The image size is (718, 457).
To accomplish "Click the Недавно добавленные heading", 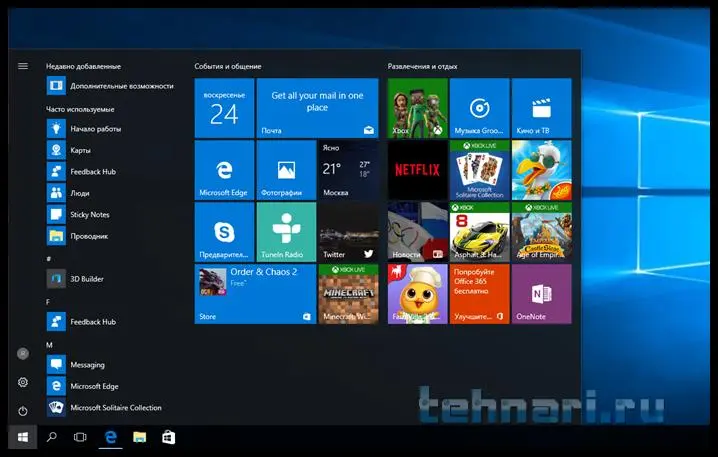I will click(x=83, y=66).
